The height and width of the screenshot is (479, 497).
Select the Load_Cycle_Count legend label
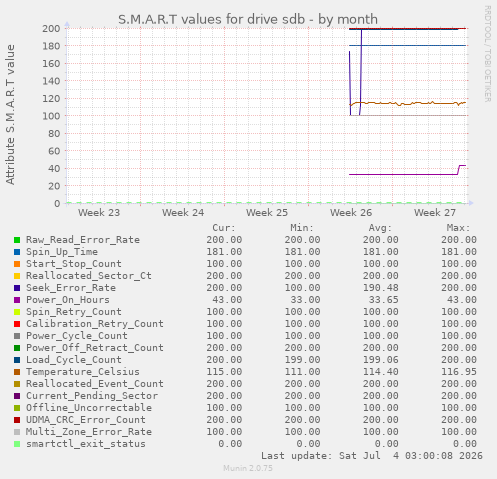pos(74,360)
